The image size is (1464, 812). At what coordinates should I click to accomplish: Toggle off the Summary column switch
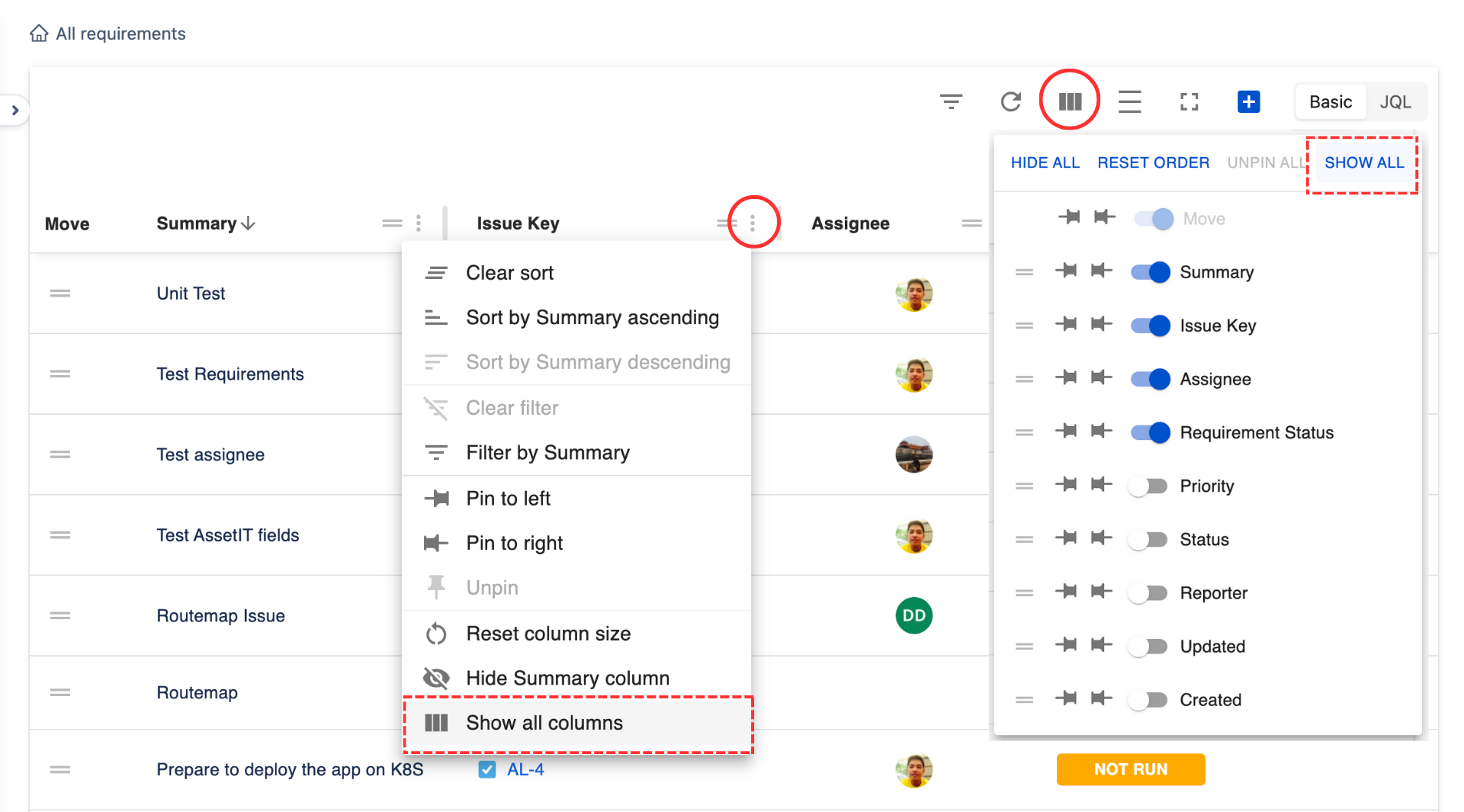pos(1151,272)
